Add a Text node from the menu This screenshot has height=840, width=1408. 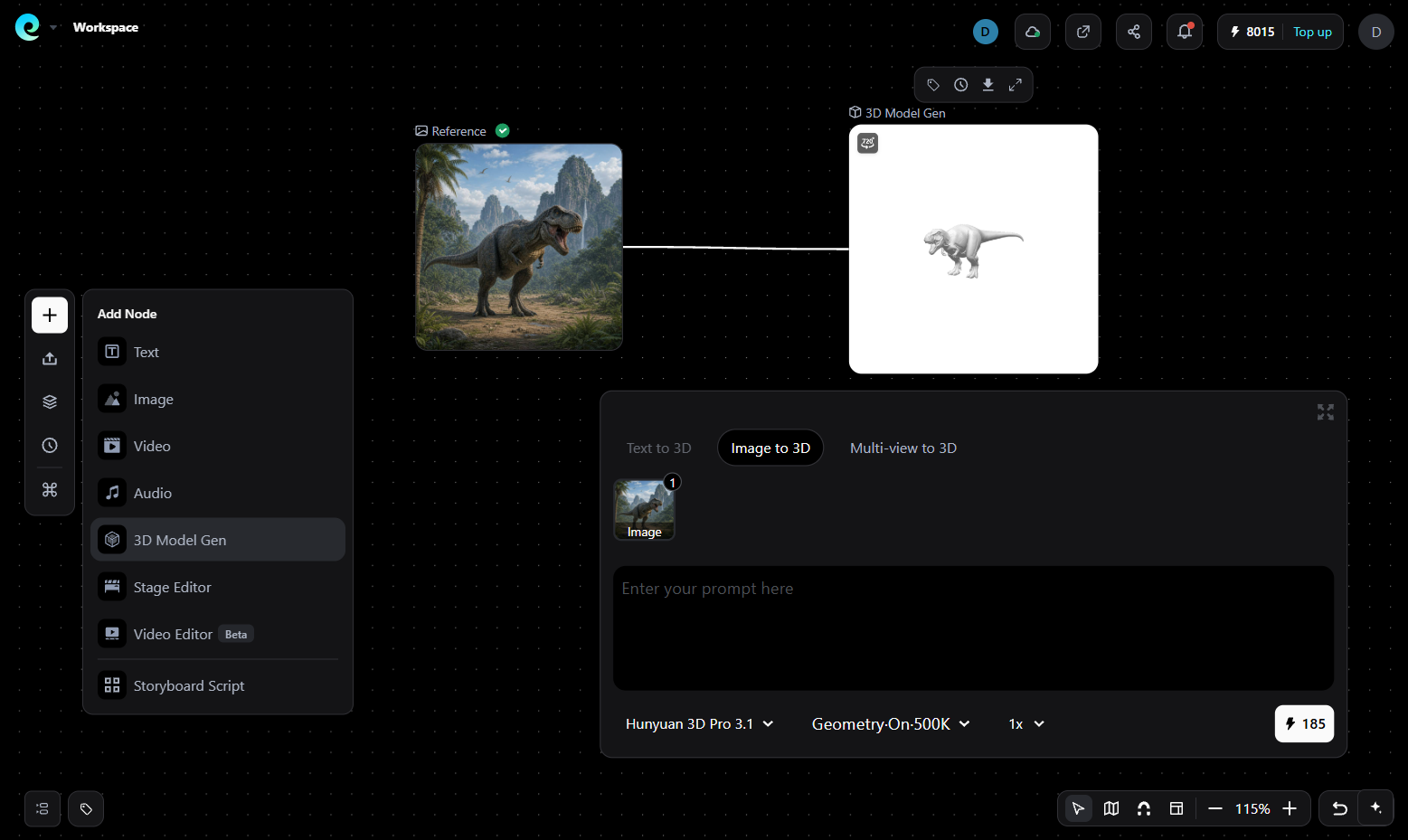[x=218, y=352]
